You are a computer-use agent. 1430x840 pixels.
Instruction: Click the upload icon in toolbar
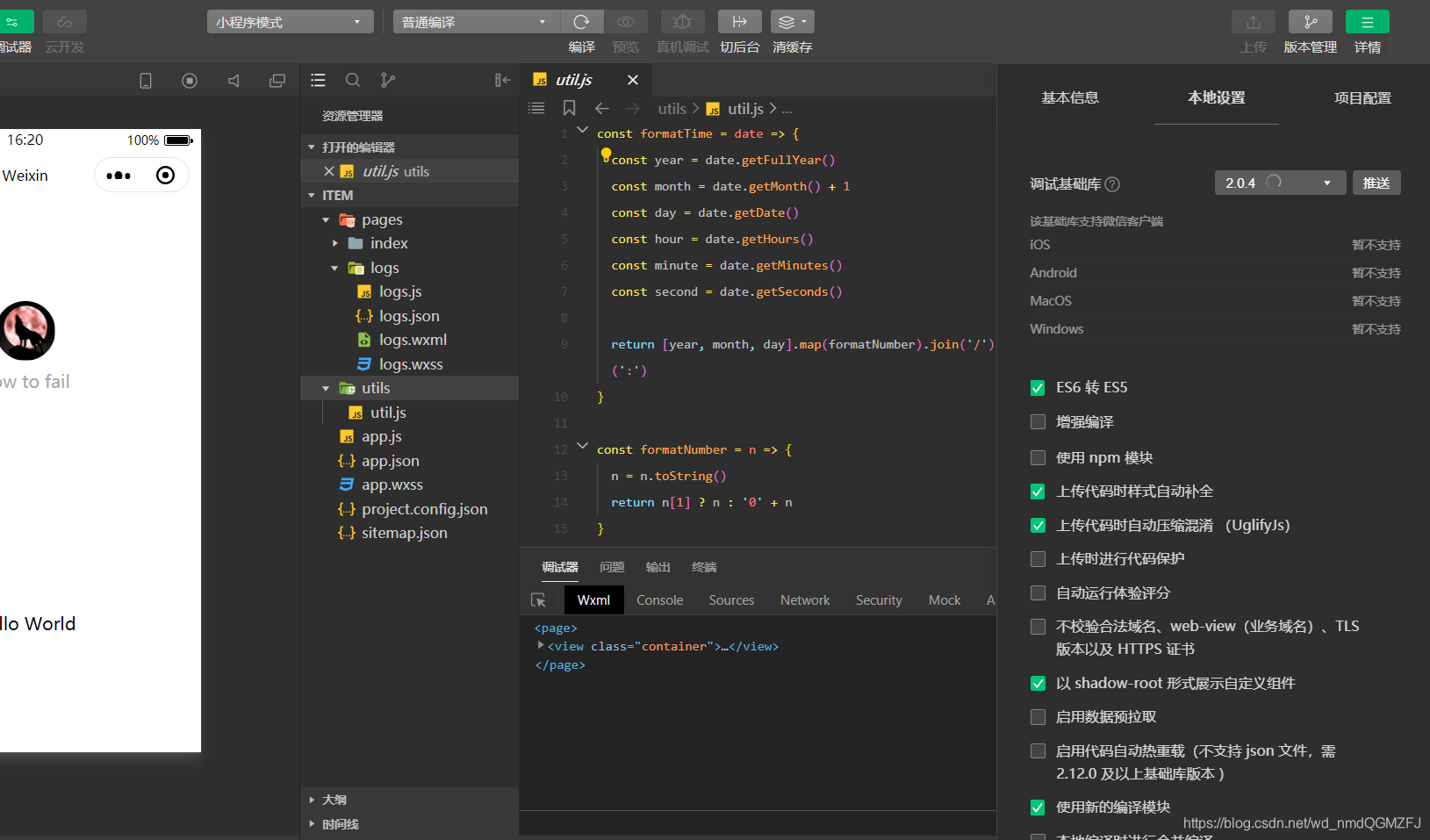pyautogui.click(x=1254, y=22)
